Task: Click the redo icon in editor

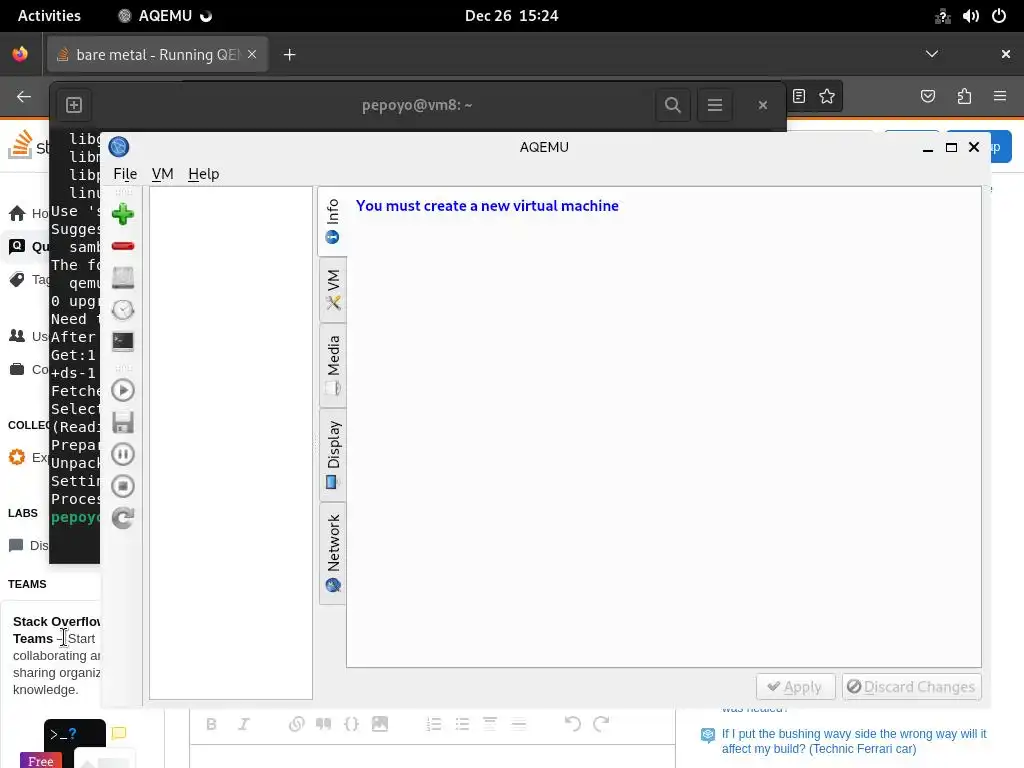Action: click(x=601, y=724)
